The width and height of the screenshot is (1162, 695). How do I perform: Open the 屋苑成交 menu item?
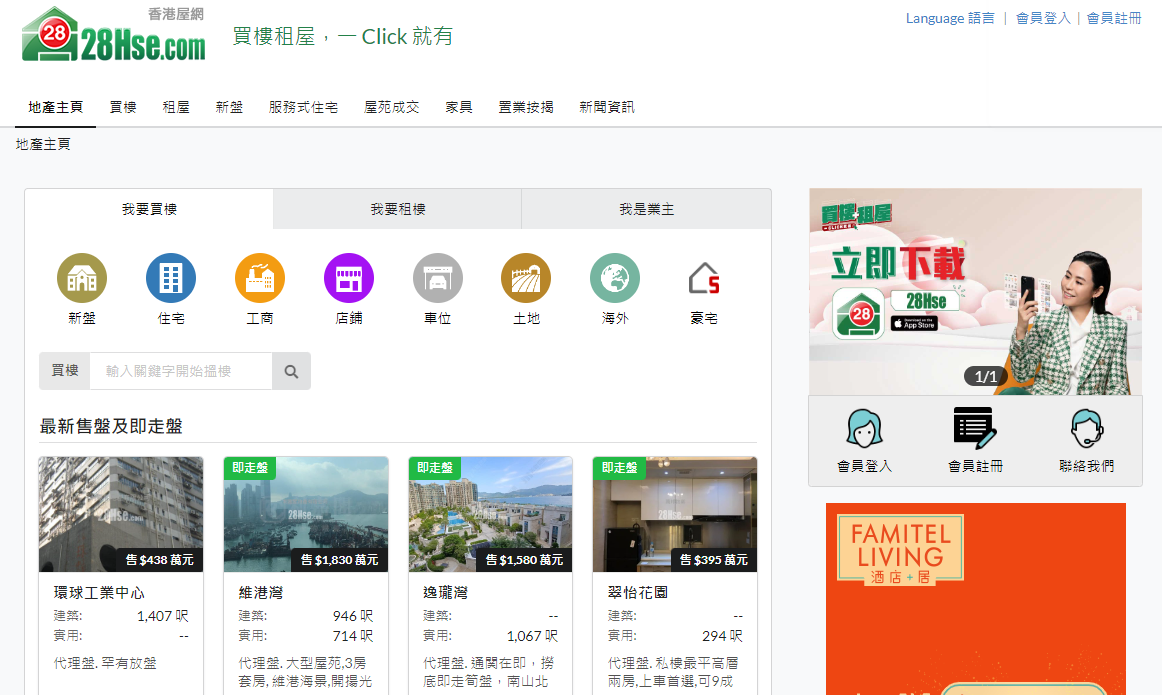(391, 107)
